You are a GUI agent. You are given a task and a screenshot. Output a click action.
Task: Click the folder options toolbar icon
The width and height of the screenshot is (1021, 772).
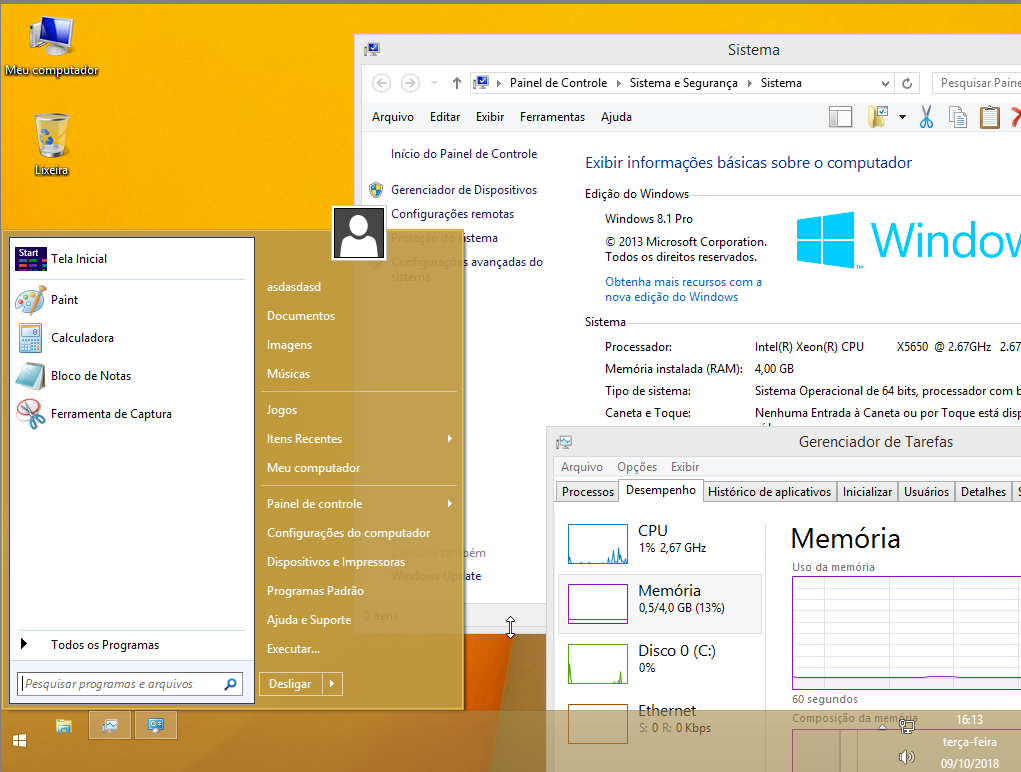click(878, 117)
